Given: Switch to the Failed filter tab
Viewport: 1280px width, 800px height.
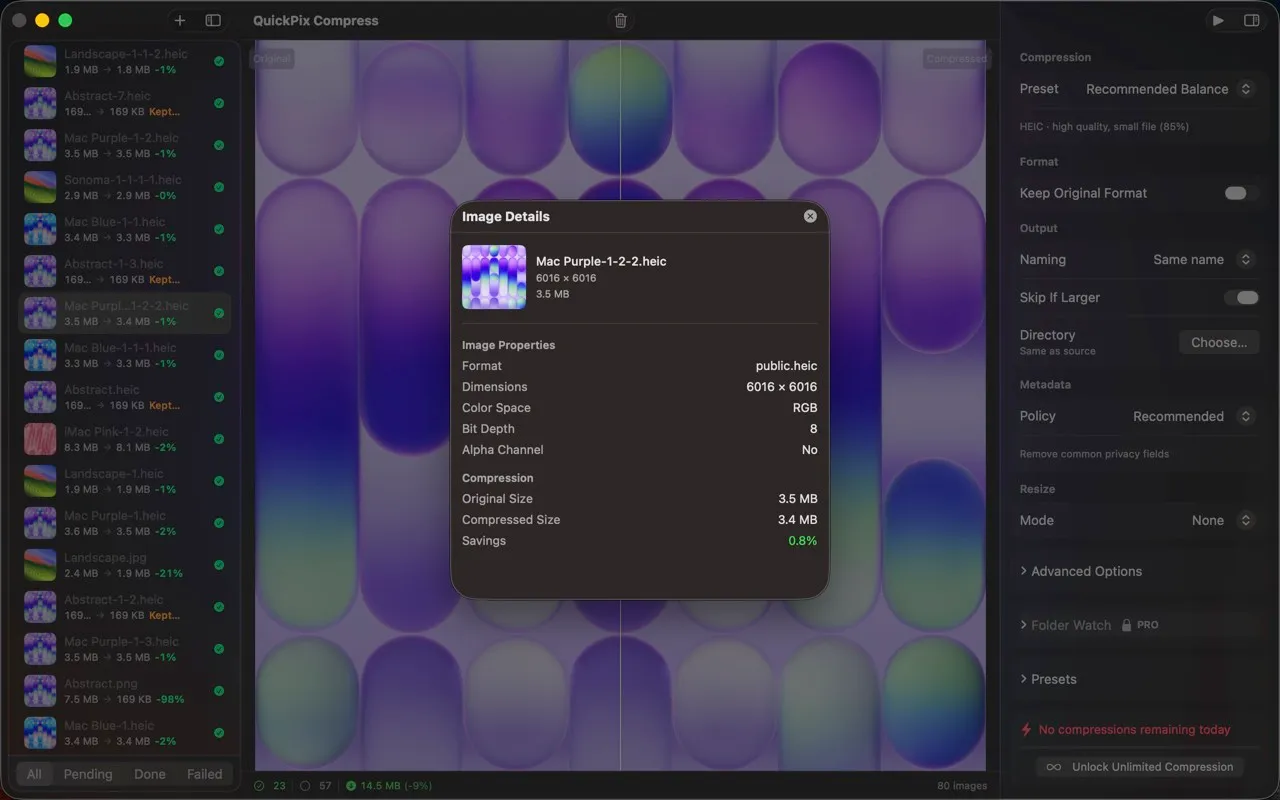Looking at the screenshot, I should click(205, 774).
